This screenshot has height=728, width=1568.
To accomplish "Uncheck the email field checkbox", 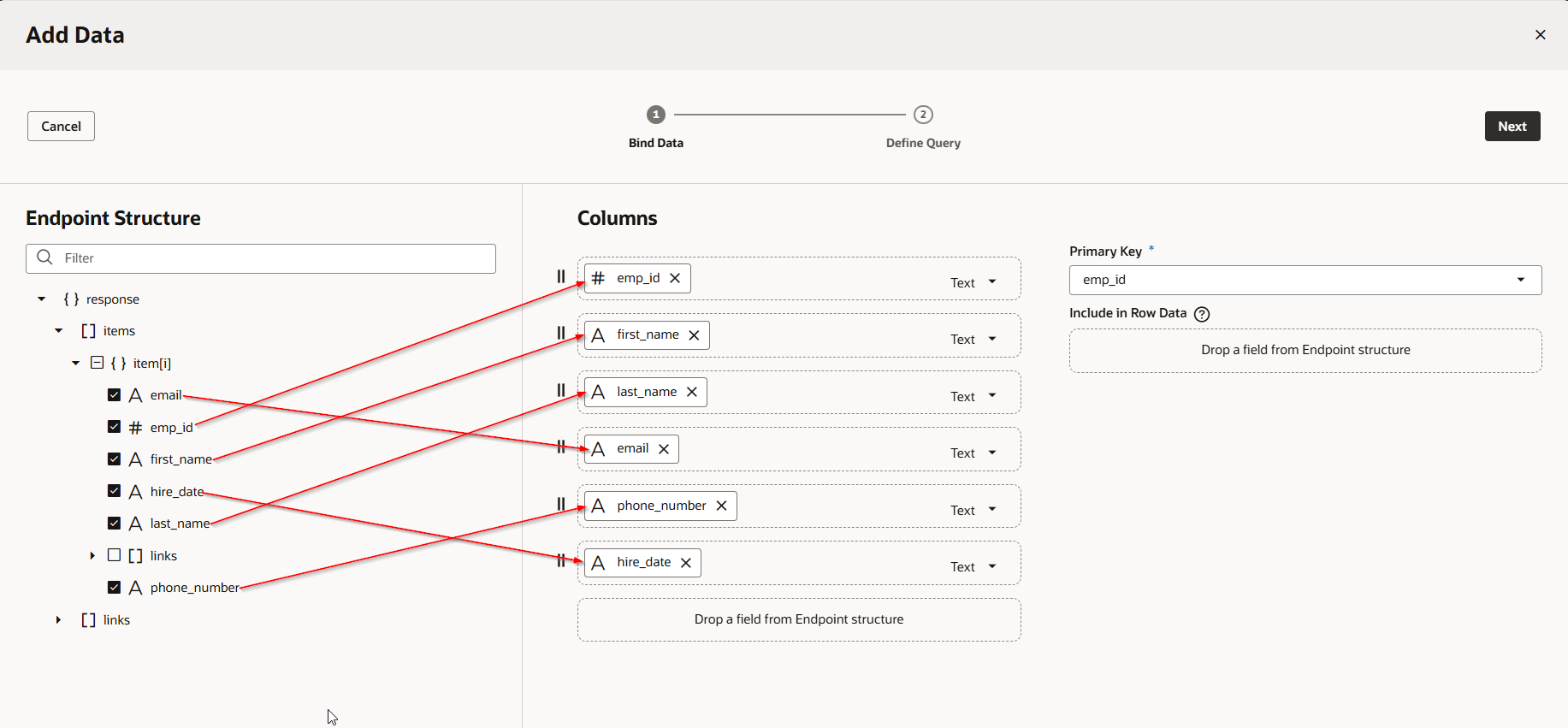I will (114, 395).
